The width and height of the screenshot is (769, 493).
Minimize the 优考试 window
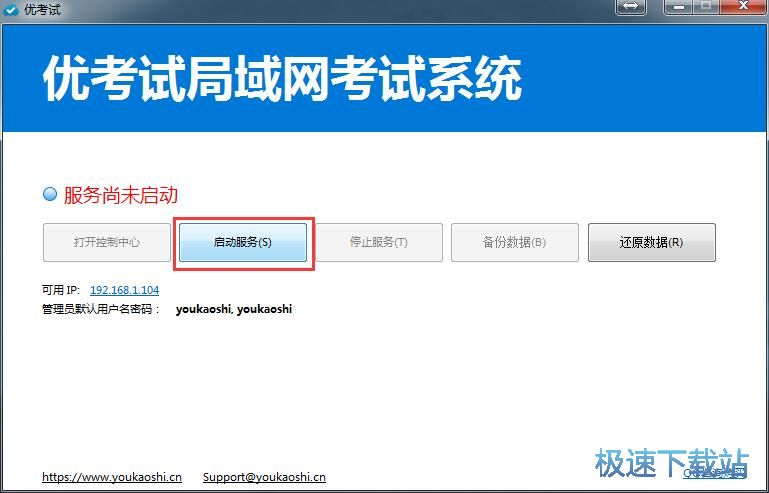click(x=680, y=7)
